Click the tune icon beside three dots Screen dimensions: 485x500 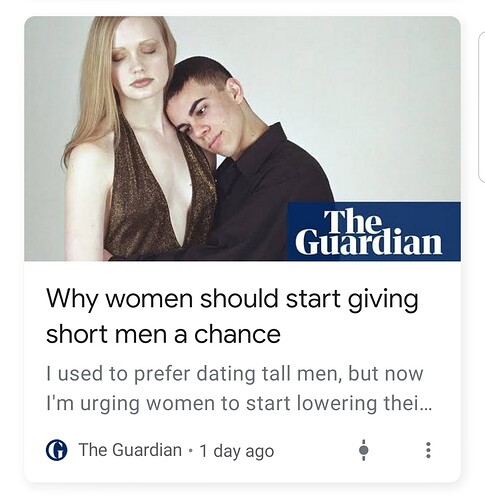[364, 450]
